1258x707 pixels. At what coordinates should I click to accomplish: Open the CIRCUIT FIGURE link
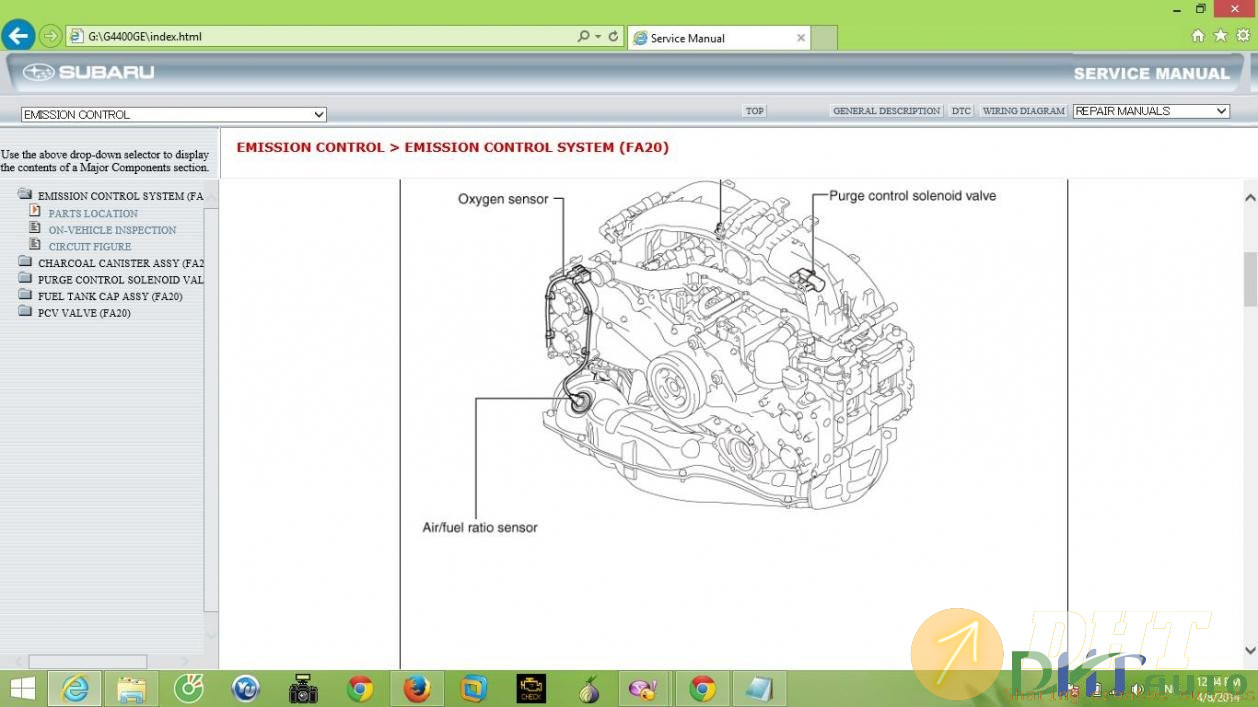90,246
